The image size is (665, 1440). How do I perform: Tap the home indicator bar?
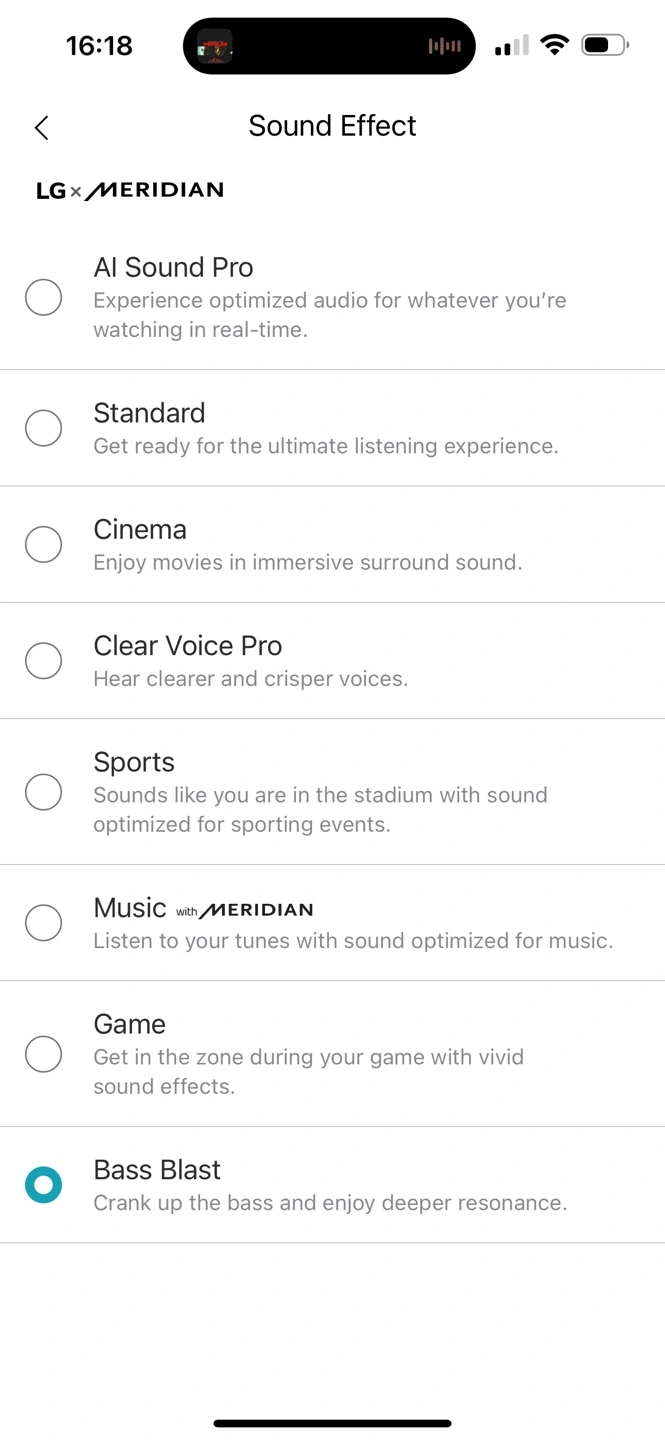[332, 1423]
